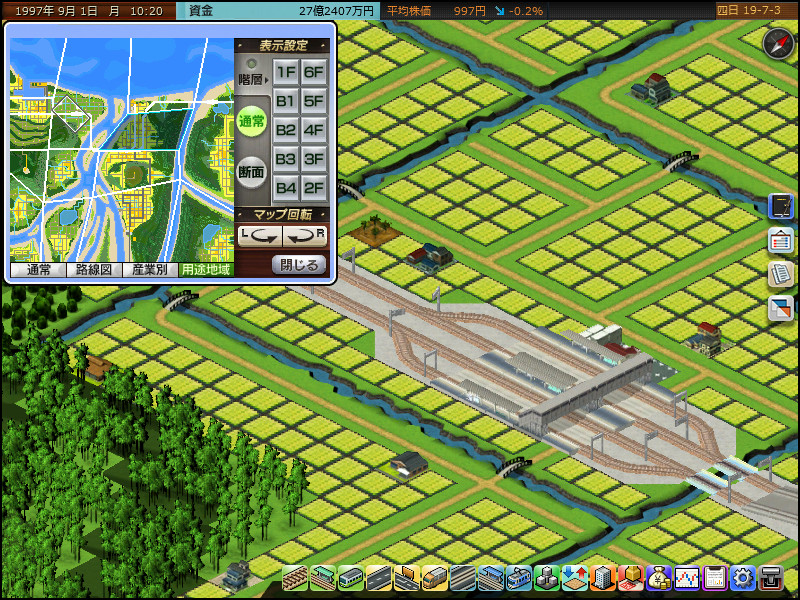Viewport: 800px width, 600px height.
Task: Click the date and time display
Action: click(89, 11)
